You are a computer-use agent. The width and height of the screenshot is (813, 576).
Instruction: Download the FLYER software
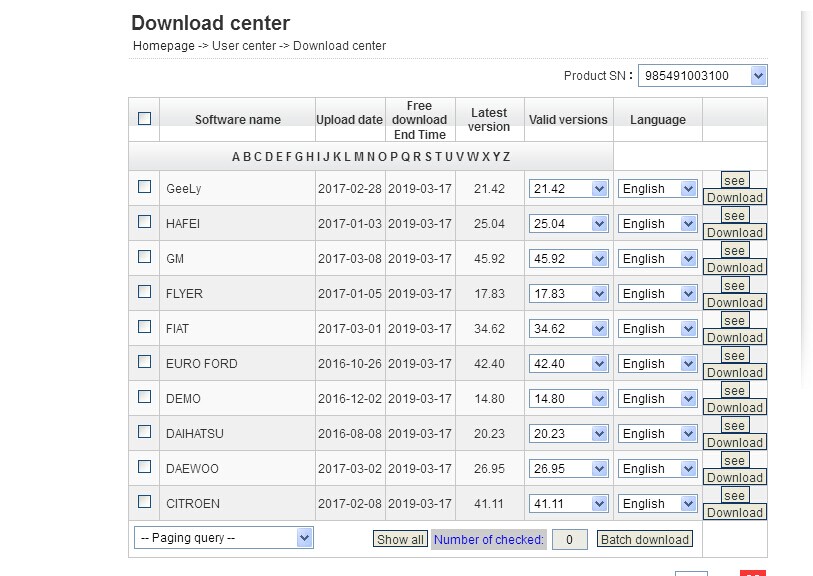(734, 303)
